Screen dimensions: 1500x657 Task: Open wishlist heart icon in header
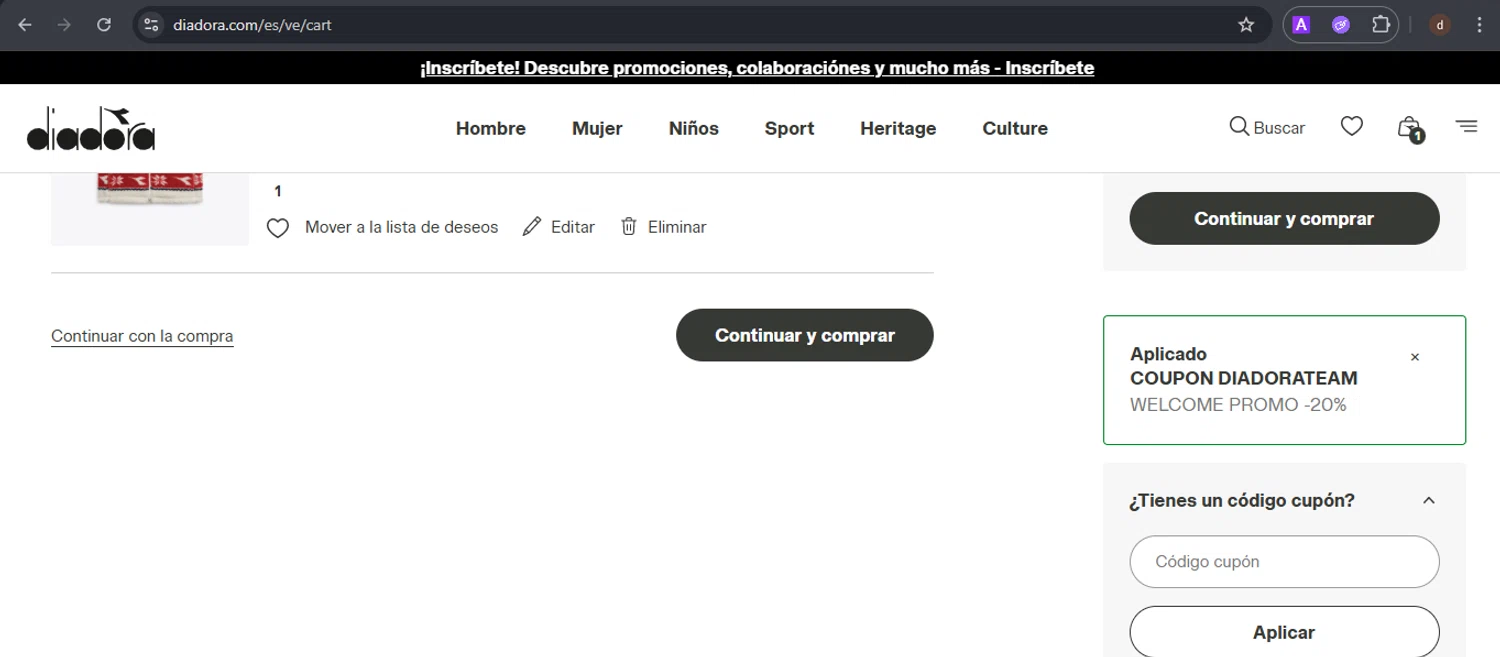pos(1352,127)
